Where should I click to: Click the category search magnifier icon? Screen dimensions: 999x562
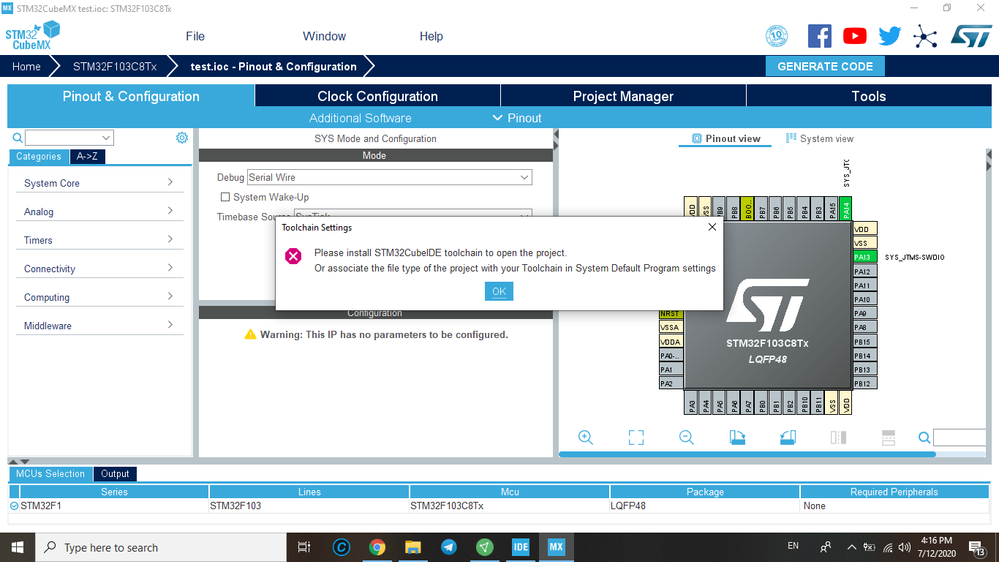click(x=17, y=138)
